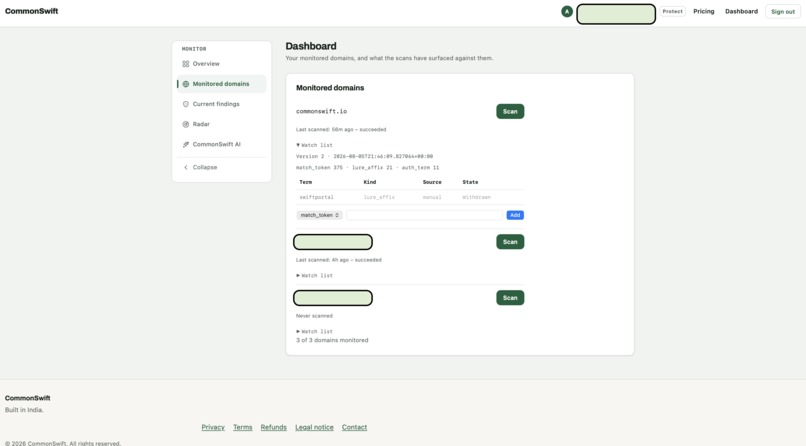Open the Legal notice footer link

point(314,427)
